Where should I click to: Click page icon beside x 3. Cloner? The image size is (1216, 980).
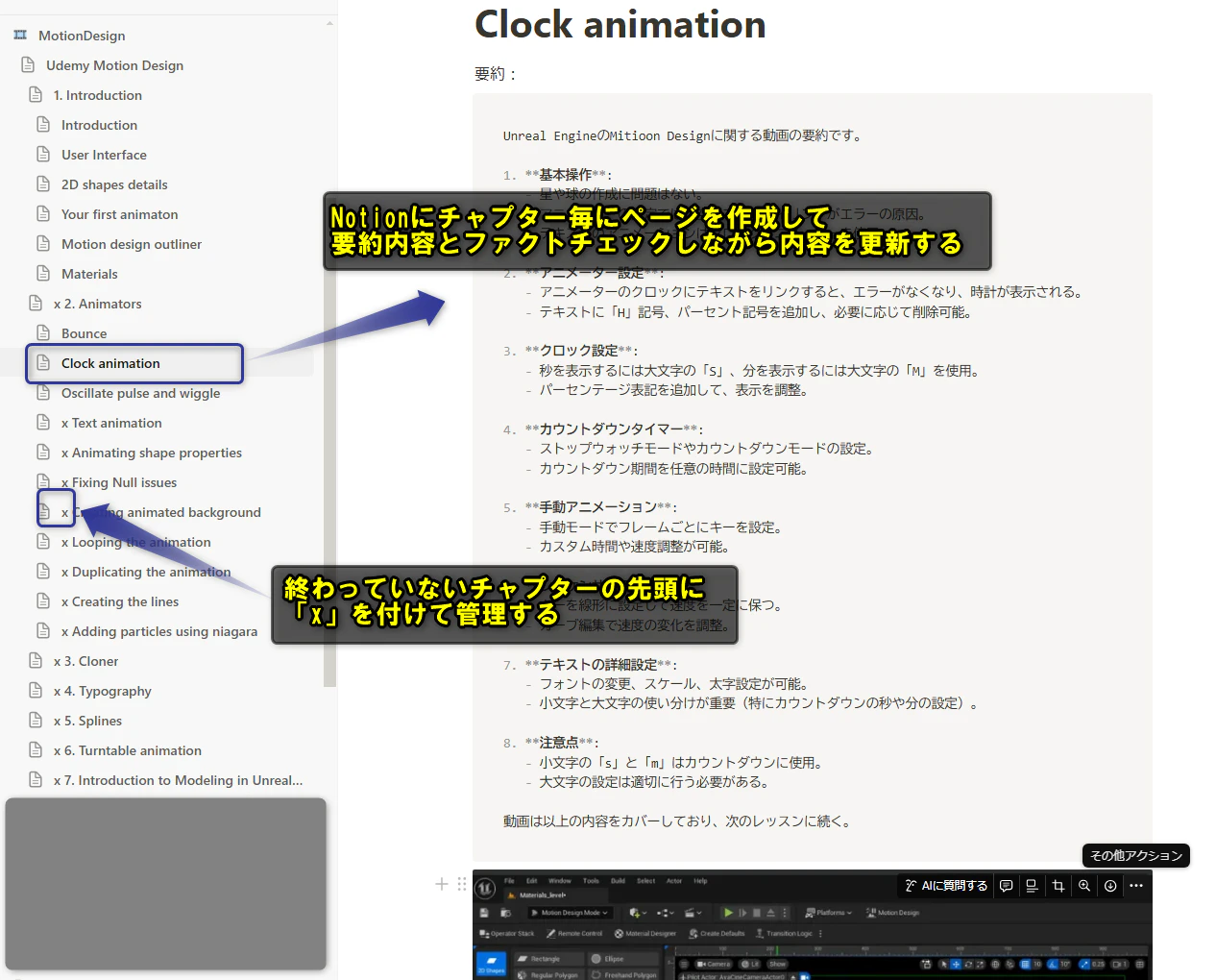(x=36, y=661)
